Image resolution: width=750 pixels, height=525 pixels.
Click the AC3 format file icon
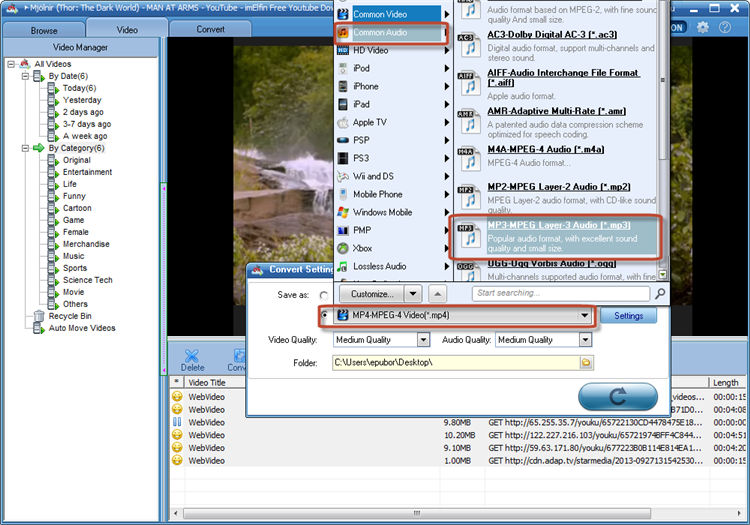coord(467,44)
